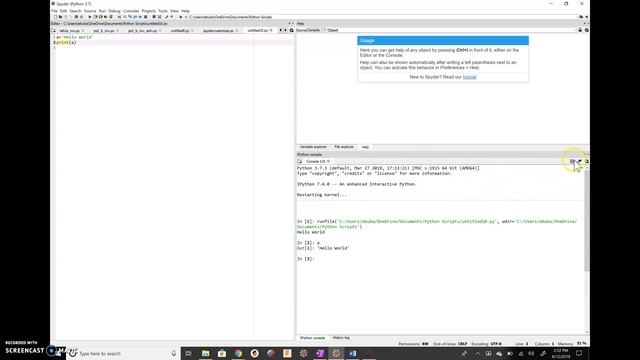The width and height of the screenshot is (640, 360).
Task: Switch to the History log tab
Action: point(341,338)
